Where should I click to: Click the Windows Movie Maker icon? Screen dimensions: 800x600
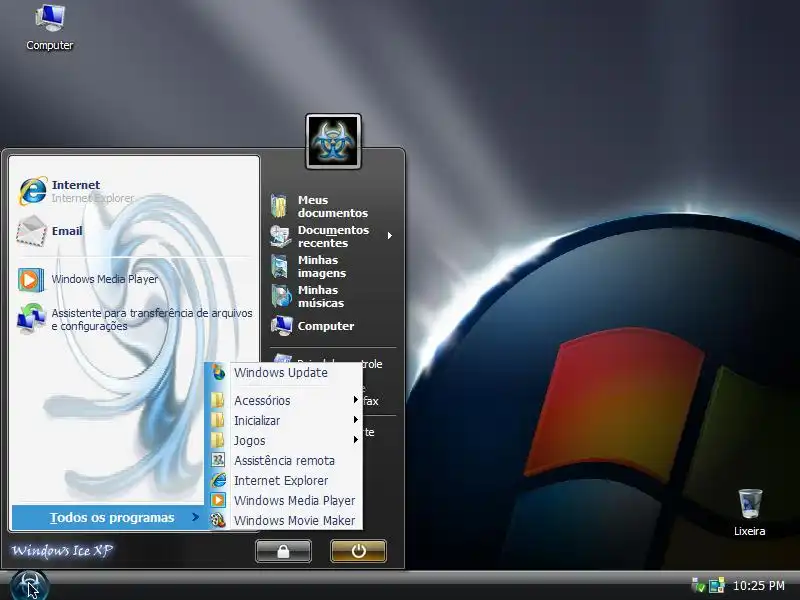coord(218,520)
